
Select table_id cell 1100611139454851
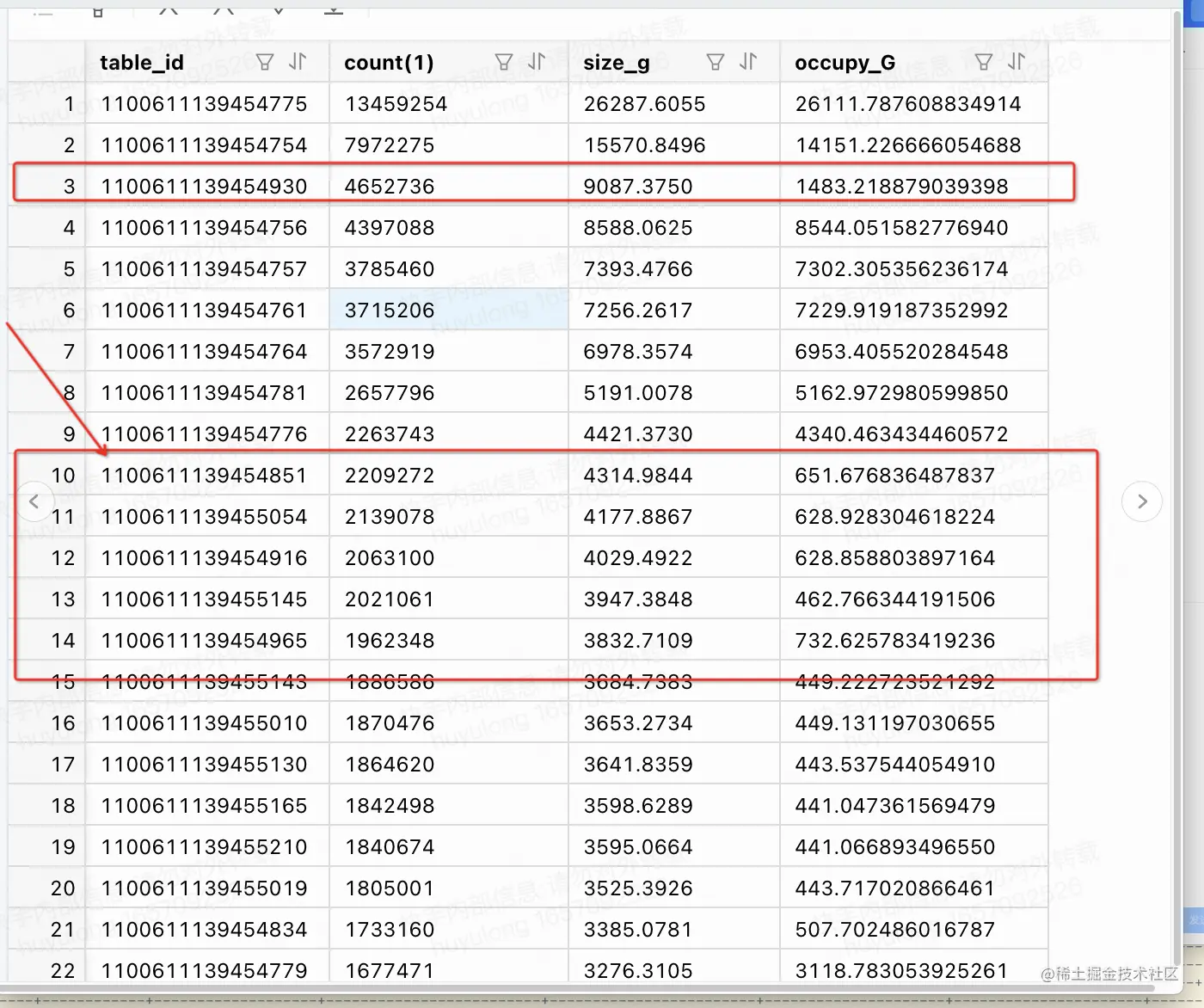[207, 476]
